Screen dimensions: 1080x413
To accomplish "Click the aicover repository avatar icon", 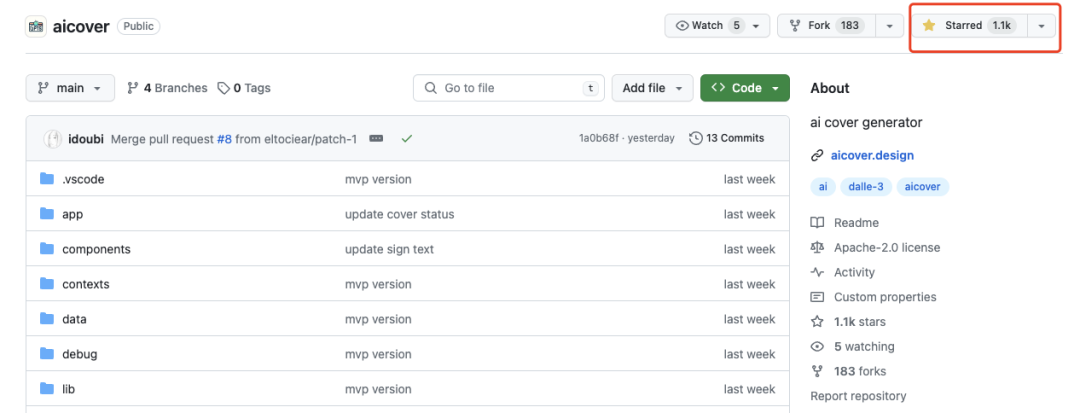I will (x=36, y=26).
